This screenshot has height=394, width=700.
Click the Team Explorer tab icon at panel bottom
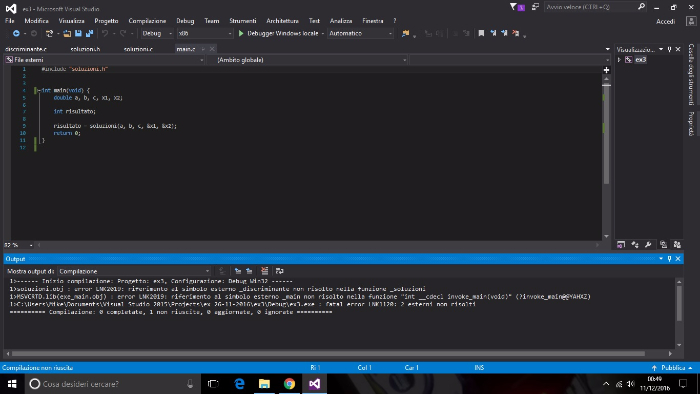[x=677, y=245]
